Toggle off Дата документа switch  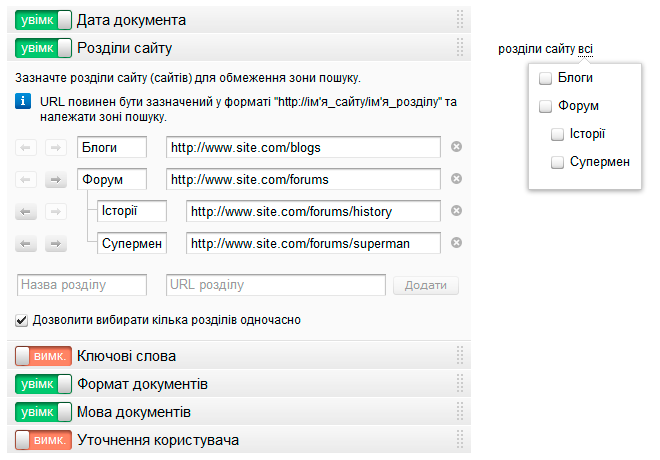(x=44, y=19)
